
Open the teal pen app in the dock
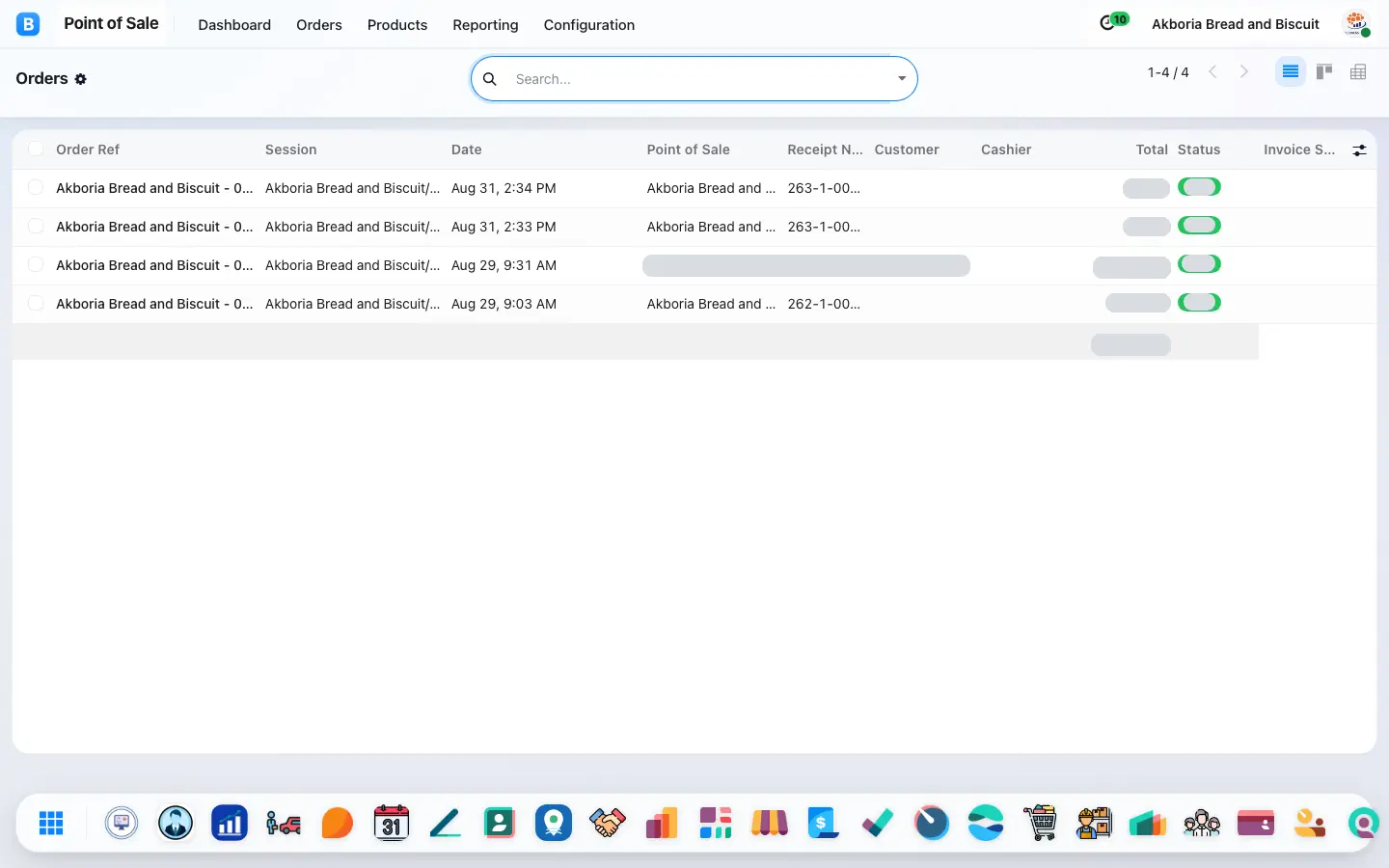[x=446, y=824]
